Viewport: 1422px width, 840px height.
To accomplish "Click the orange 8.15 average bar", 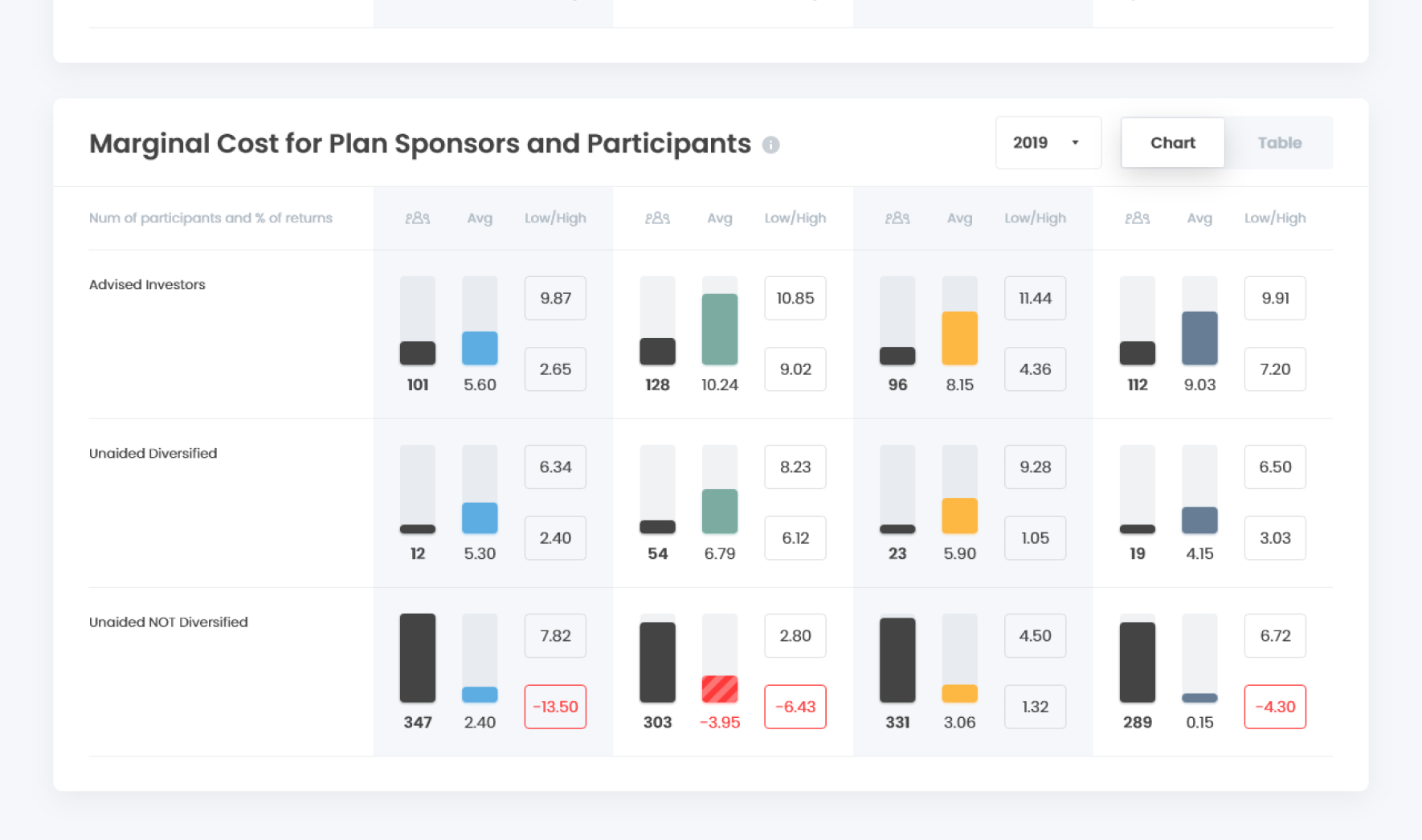I will tap(960, 338).
